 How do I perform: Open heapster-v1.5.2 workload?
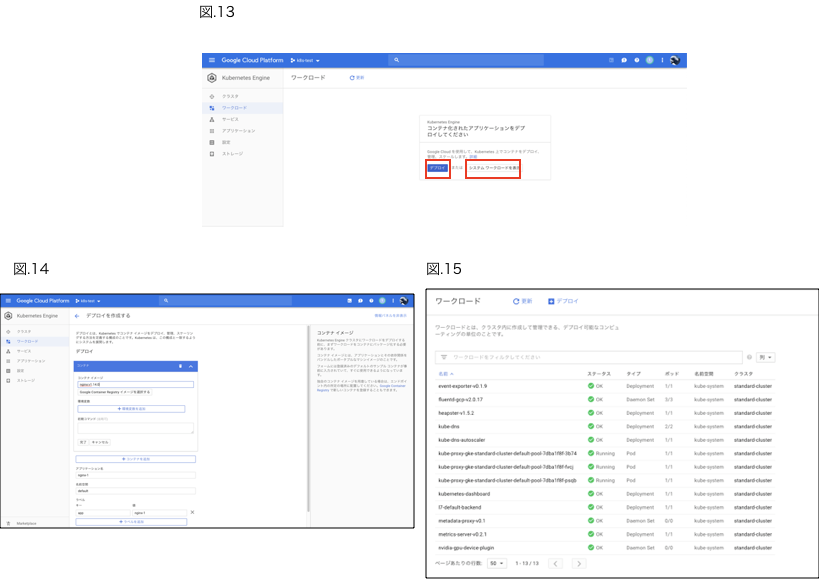457,413
